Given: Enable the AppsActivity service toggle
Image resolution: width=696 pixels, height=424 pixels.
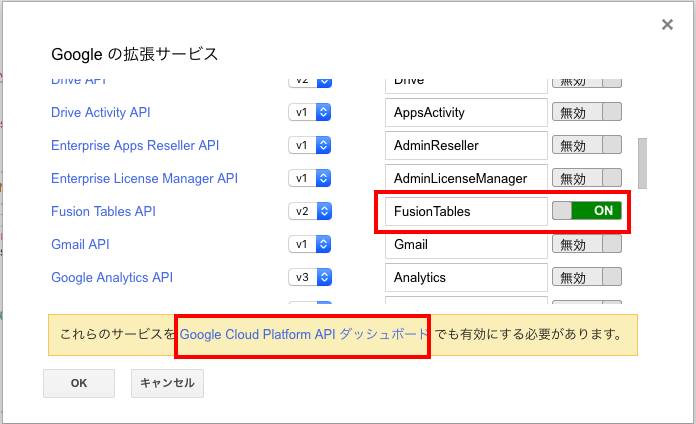Looking at the screenshot, I should point(587,112).
